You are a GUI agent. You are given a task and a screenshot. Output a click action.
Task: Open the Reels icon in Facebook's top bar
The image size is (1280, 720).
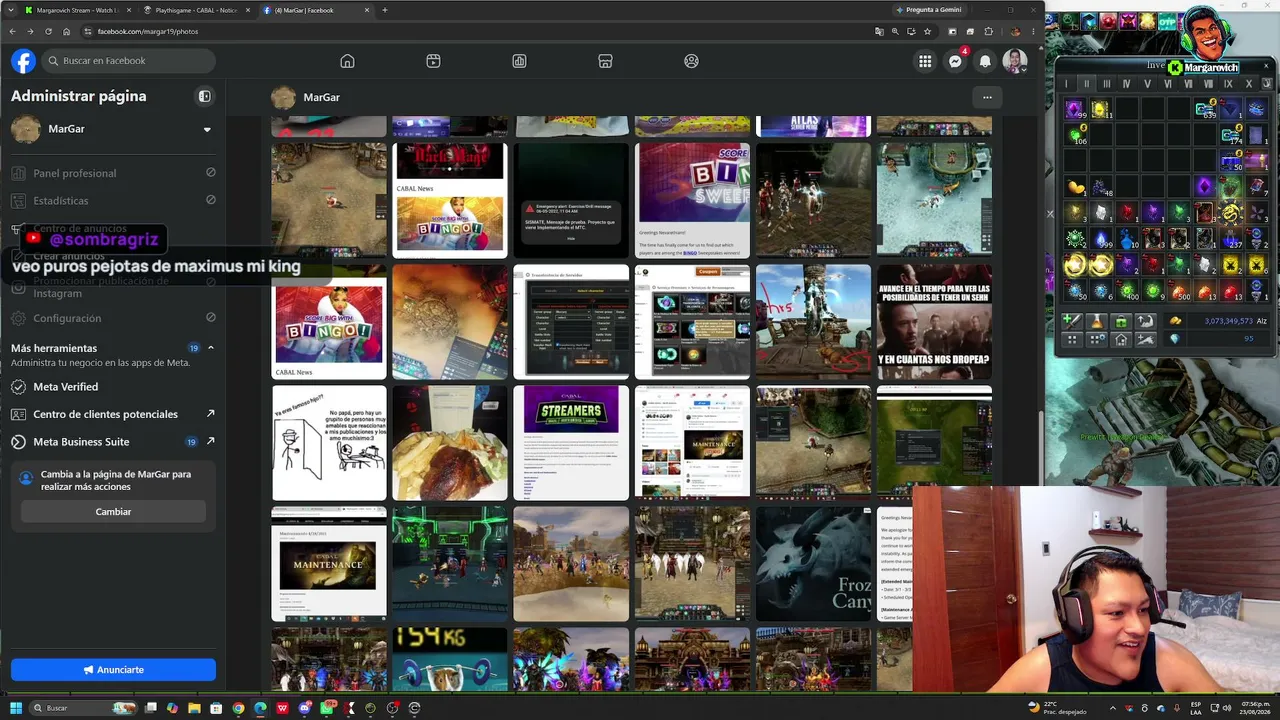(x=433, y=61)
